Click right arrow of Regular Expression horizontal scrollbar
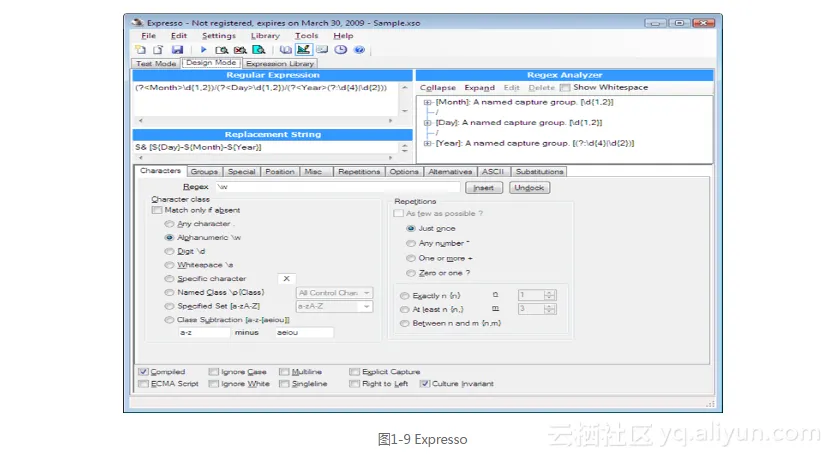 point(391,121)
